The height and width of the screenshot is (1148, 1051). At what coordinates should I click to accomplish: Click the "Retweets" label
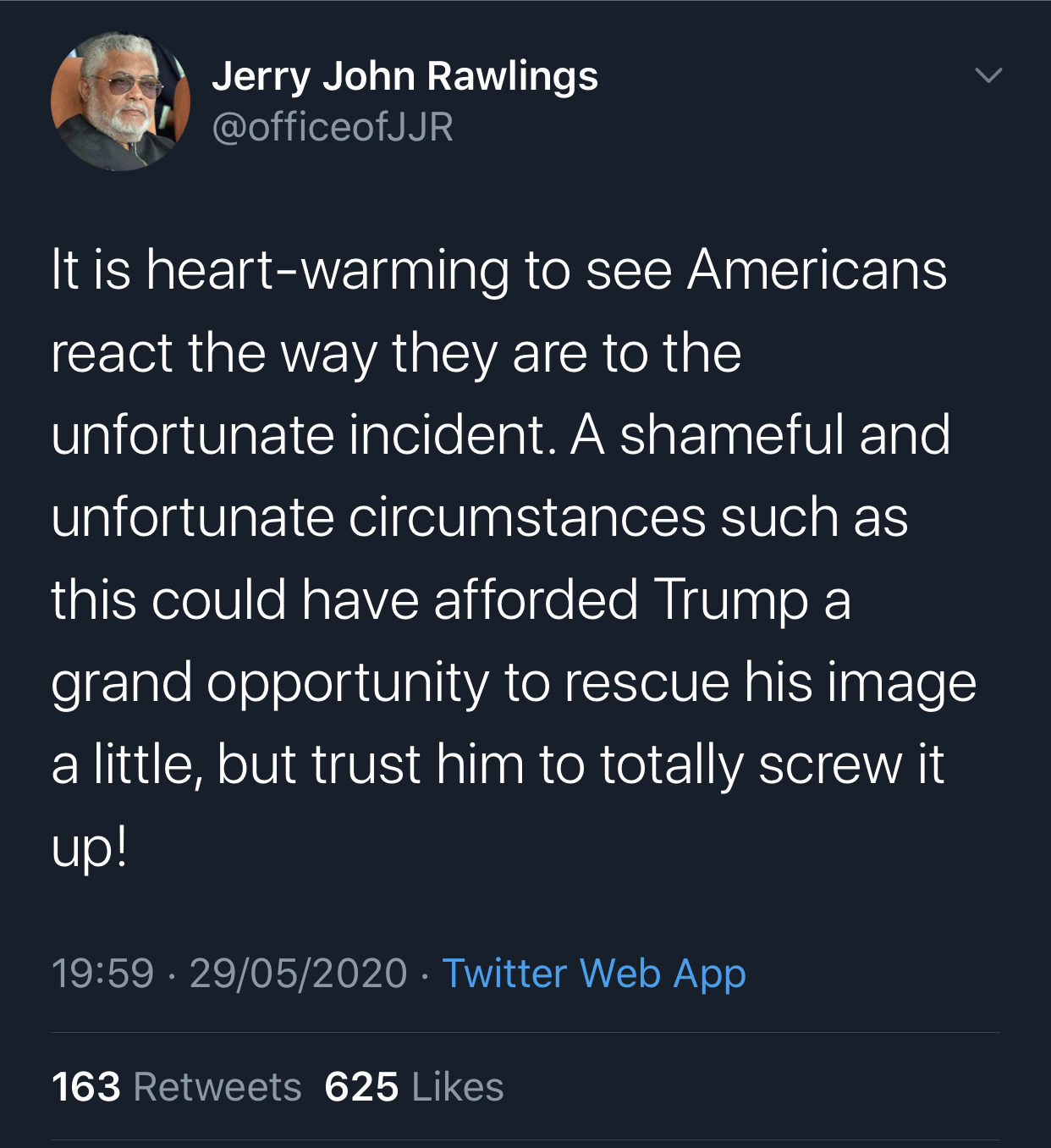point(217,1087)
